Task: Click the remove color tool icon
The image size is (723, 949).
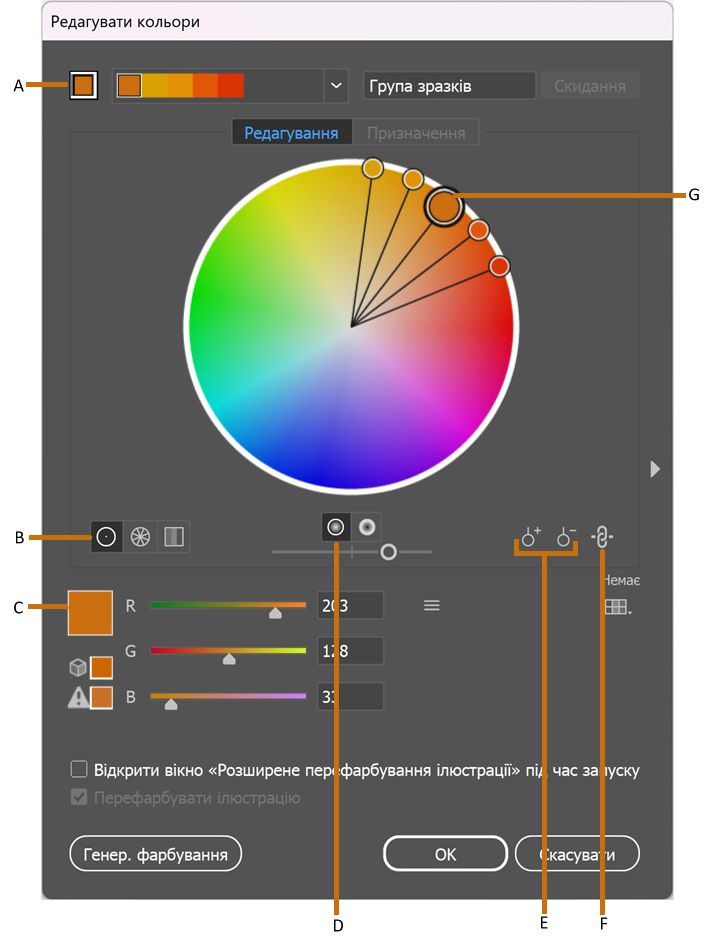Action: (567, 538)
